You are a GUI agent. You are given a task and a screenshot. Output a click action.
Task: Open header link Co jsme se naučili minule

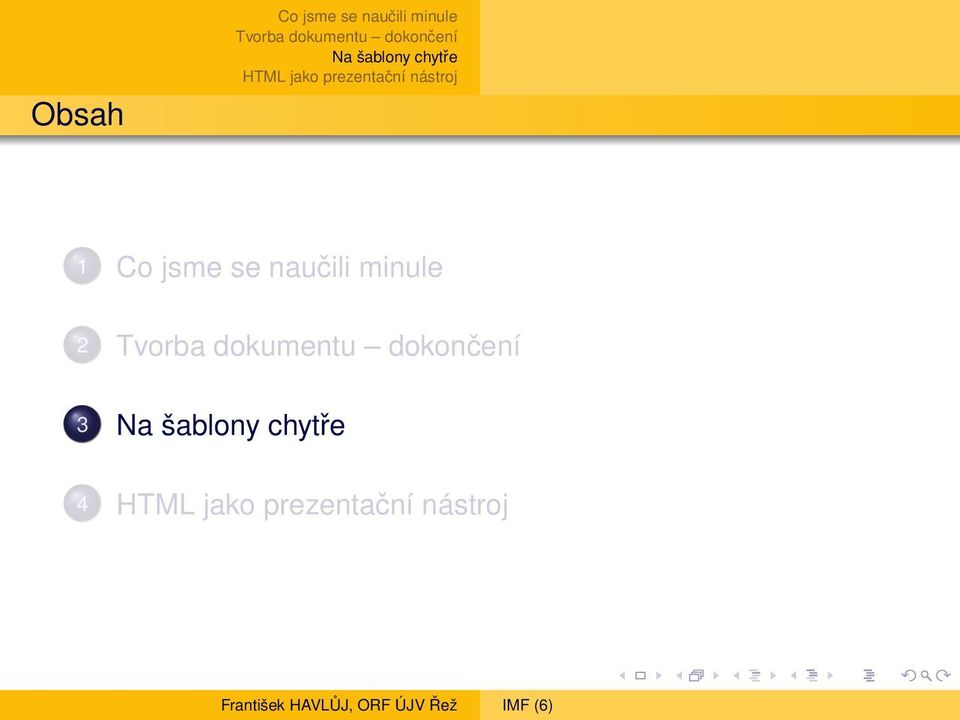pos(367,17)
